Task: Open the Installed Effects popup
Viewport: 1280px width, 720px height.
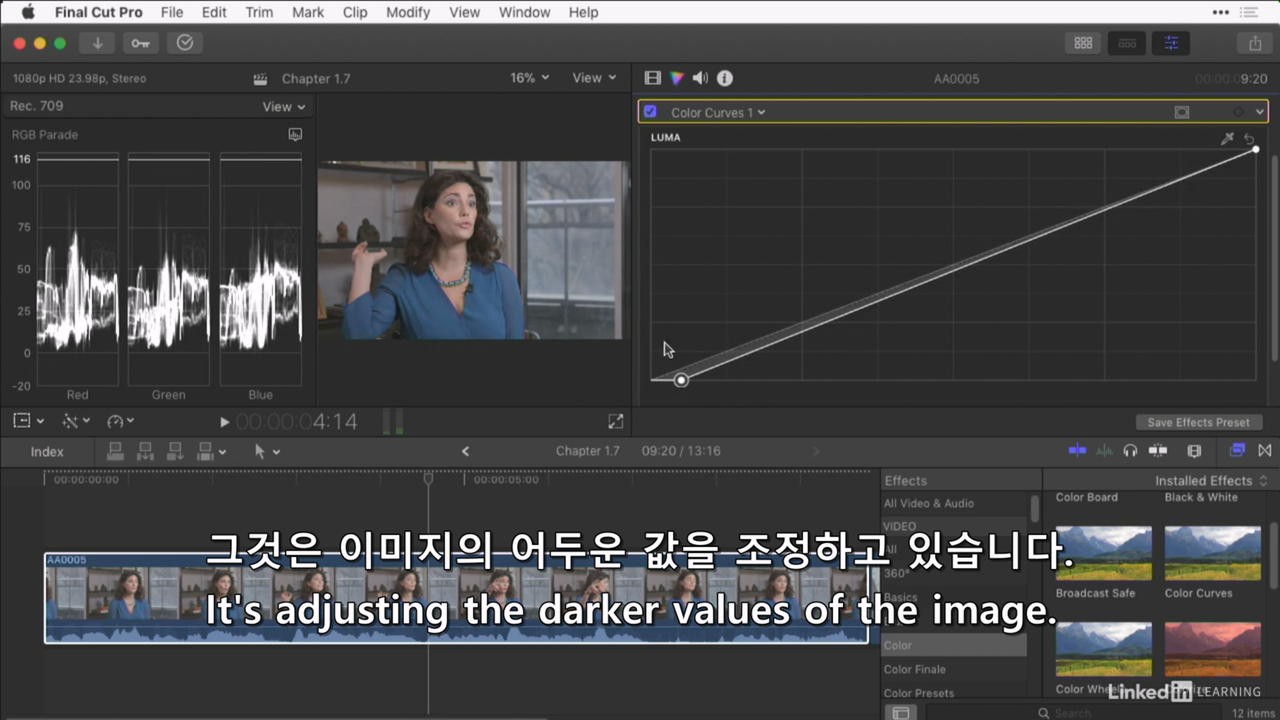Action: tap(1211, 481)
